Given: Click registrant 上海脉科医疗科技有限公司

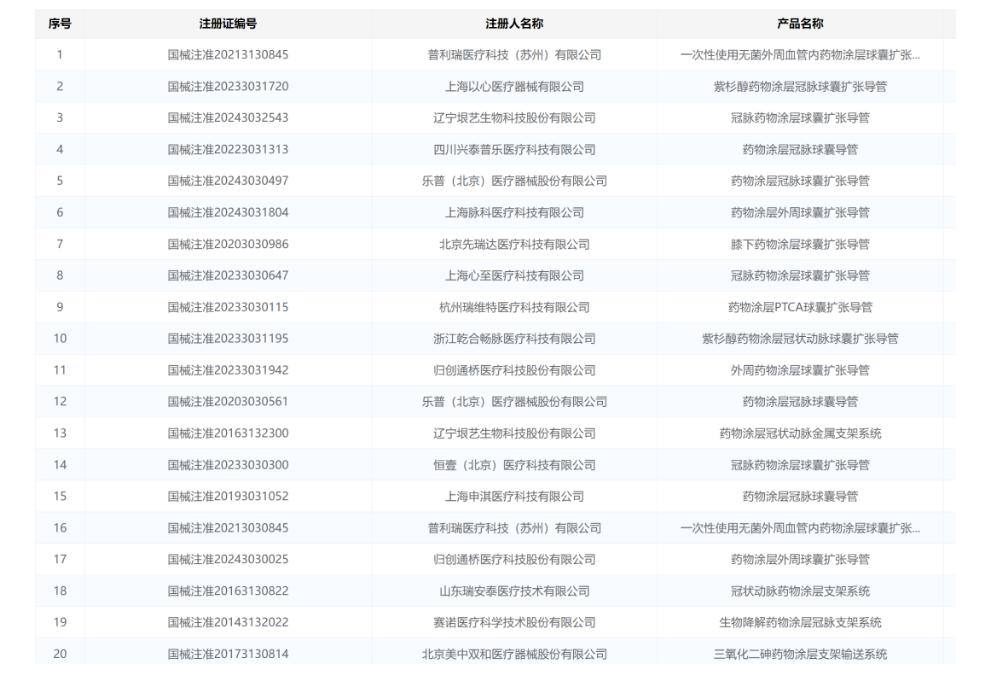Looking at the screenshot, I should 514,213.
